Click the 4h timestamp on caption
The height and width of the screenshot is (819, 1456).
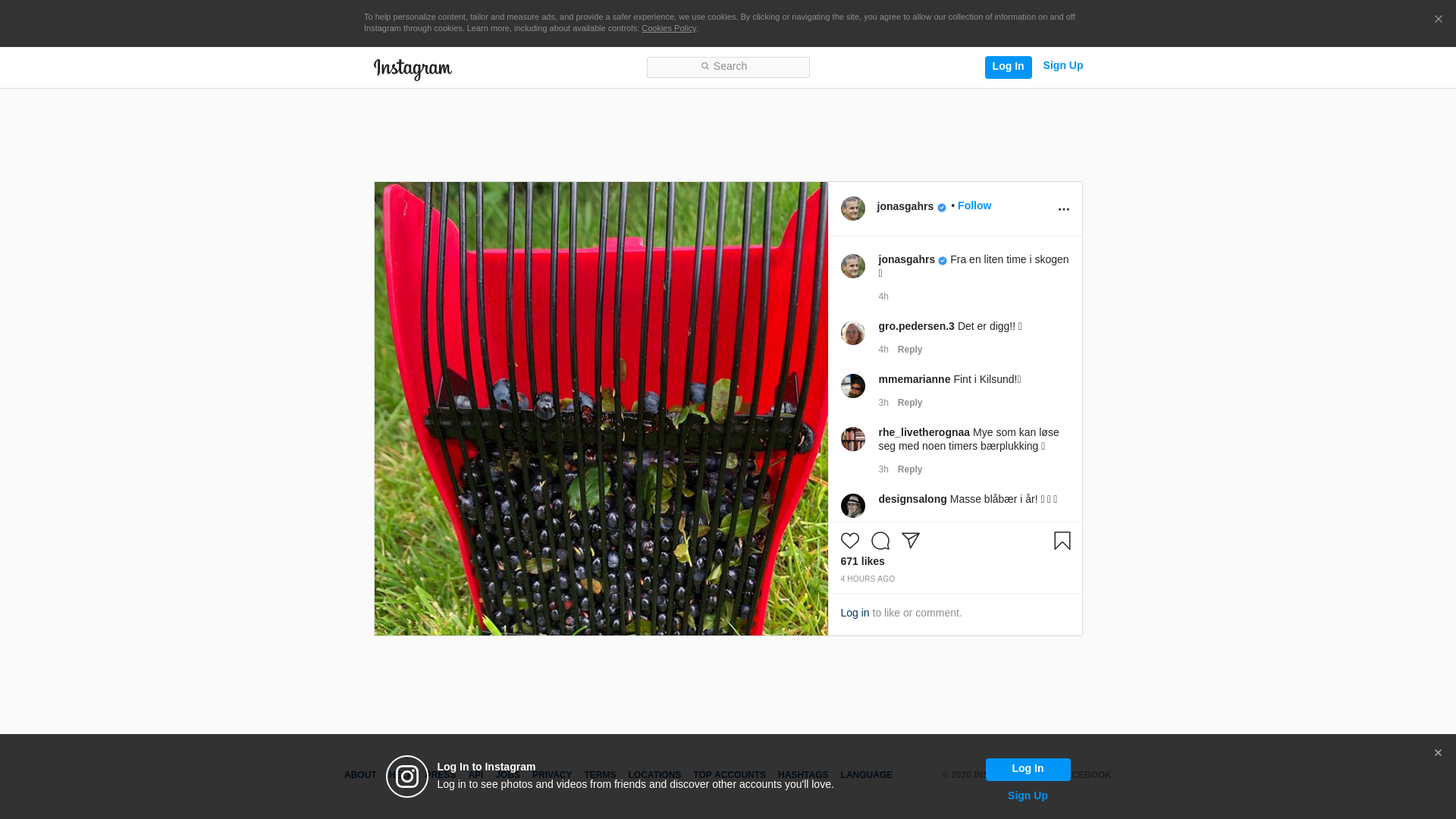pyautogui.click(x=883, y=297)
